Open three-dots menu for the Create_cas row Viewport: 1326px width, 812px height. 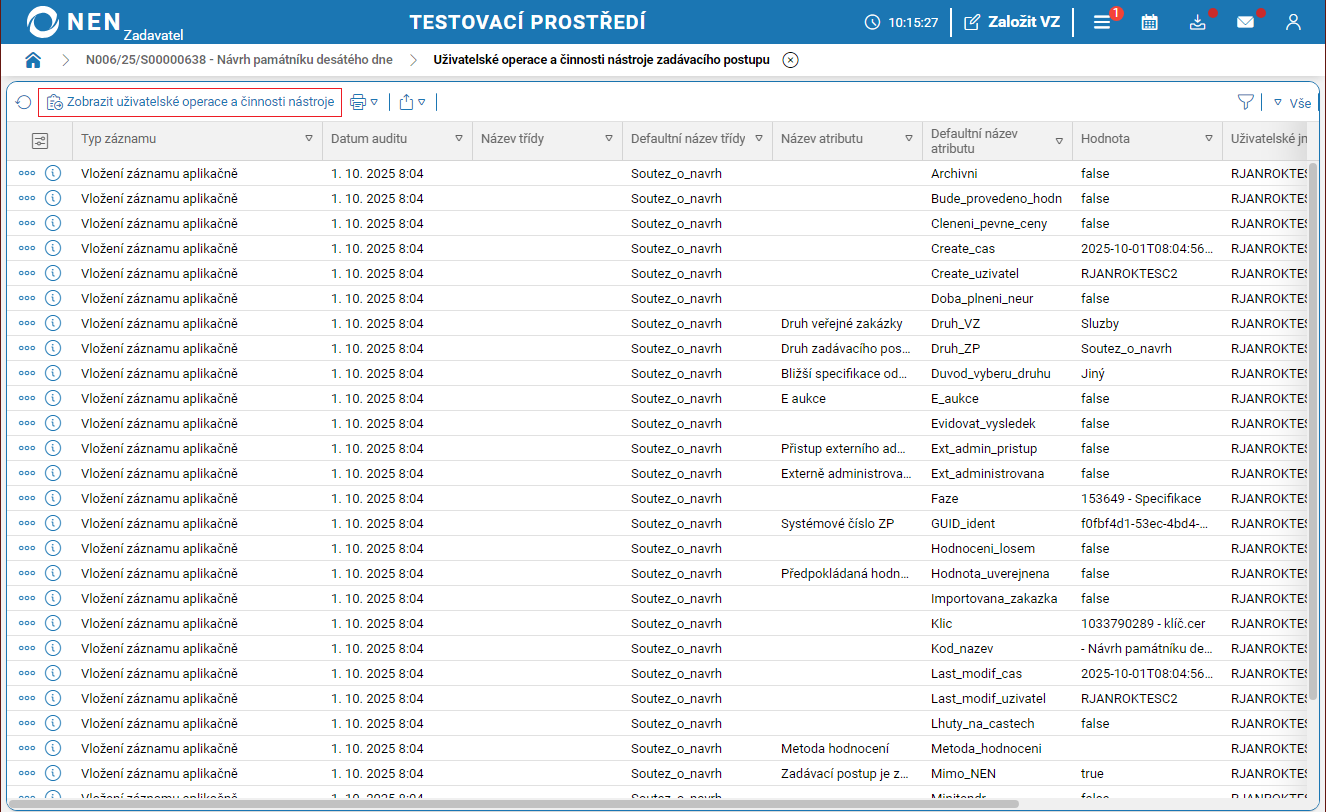[27, 248]
